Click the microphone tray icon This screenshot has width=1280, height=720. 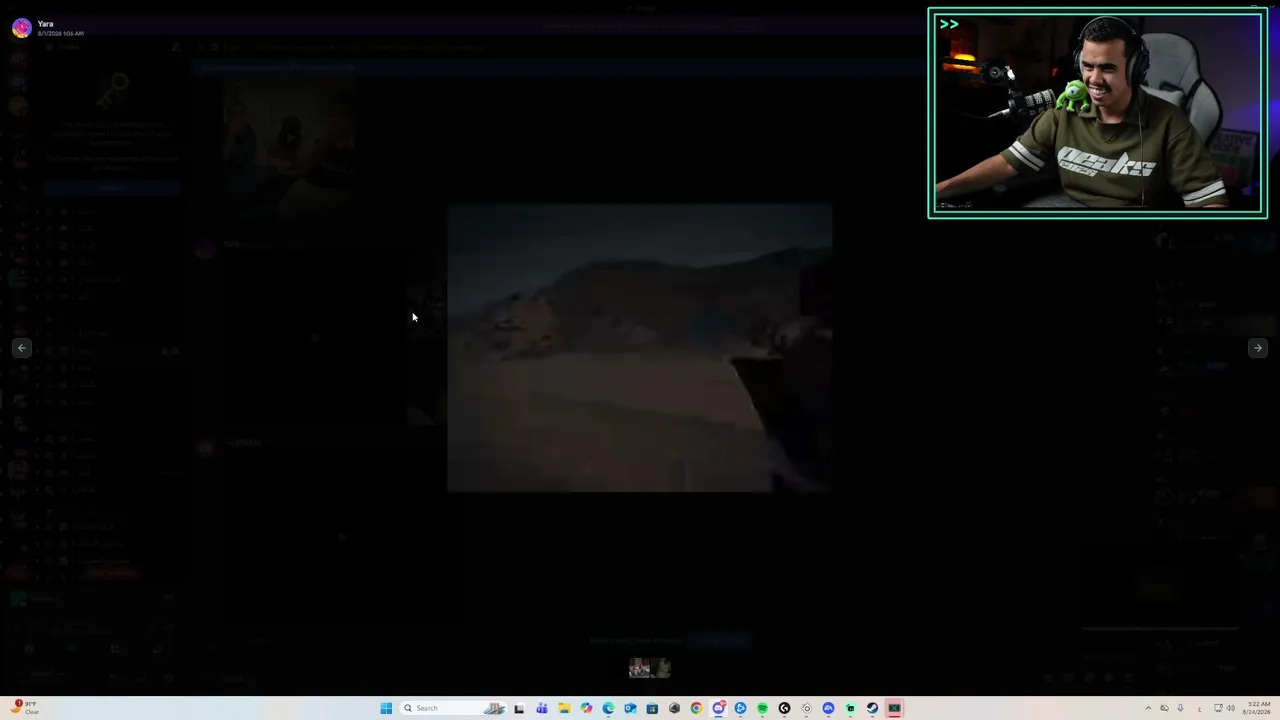tap(1180, 709)
